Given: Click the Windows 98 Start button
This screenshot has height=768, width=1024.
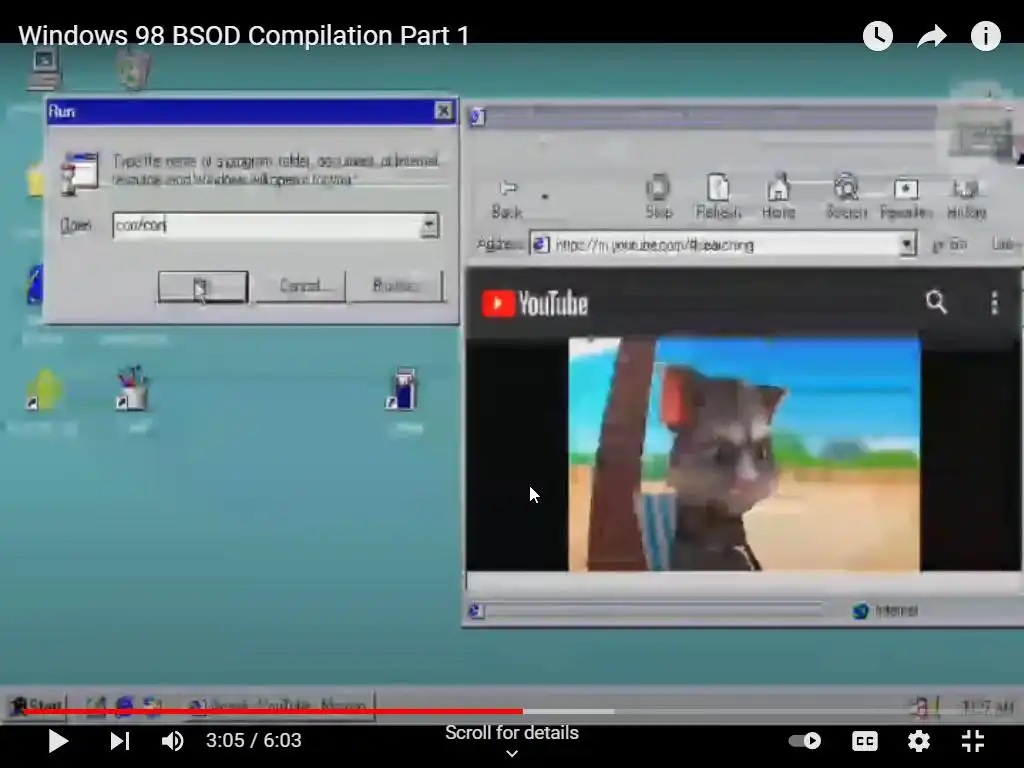Looking at the screenshot, I should click(37, 706).
